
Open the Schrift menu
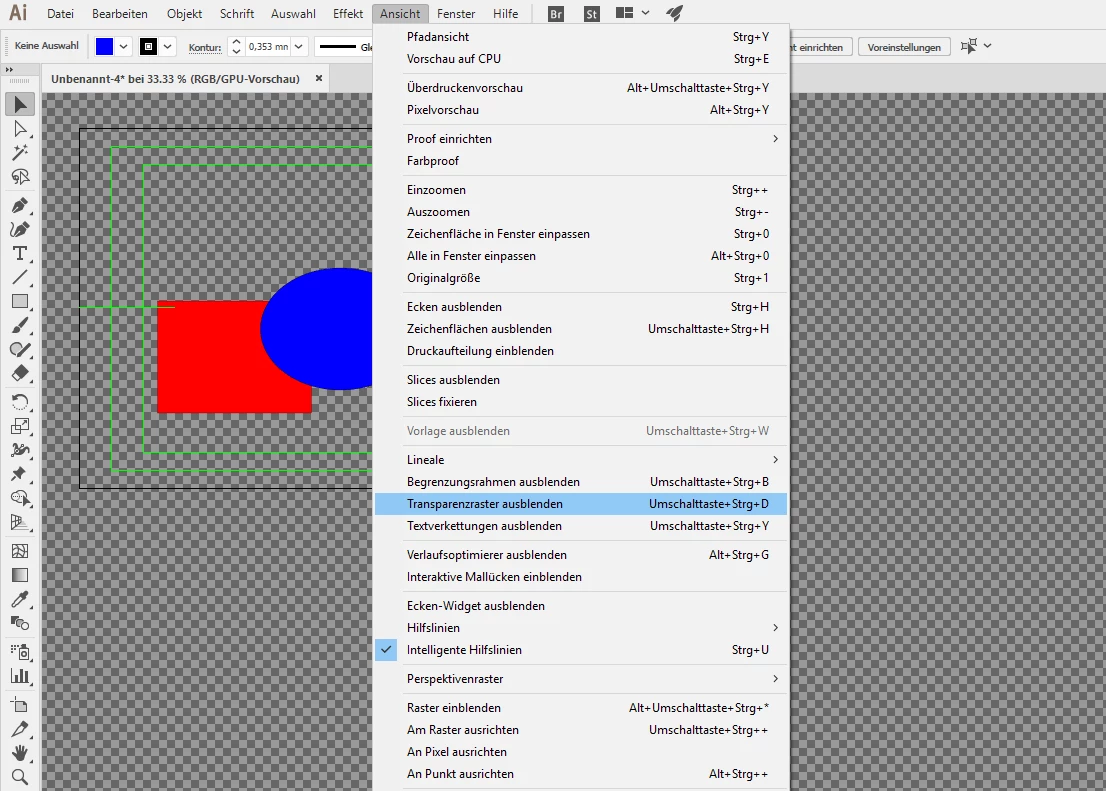[237, 13]
